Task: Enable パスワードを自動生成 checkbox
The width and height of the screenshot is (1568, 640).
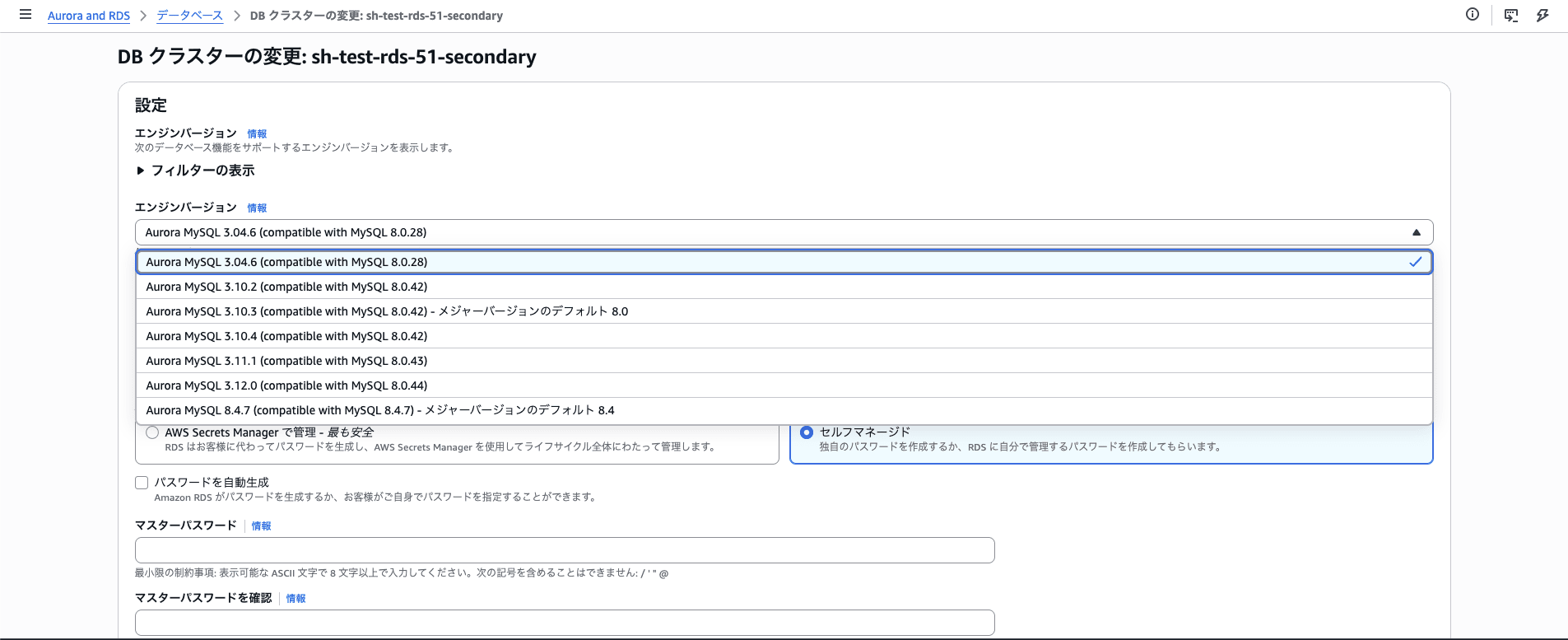Action: click(x=142, y=483)
